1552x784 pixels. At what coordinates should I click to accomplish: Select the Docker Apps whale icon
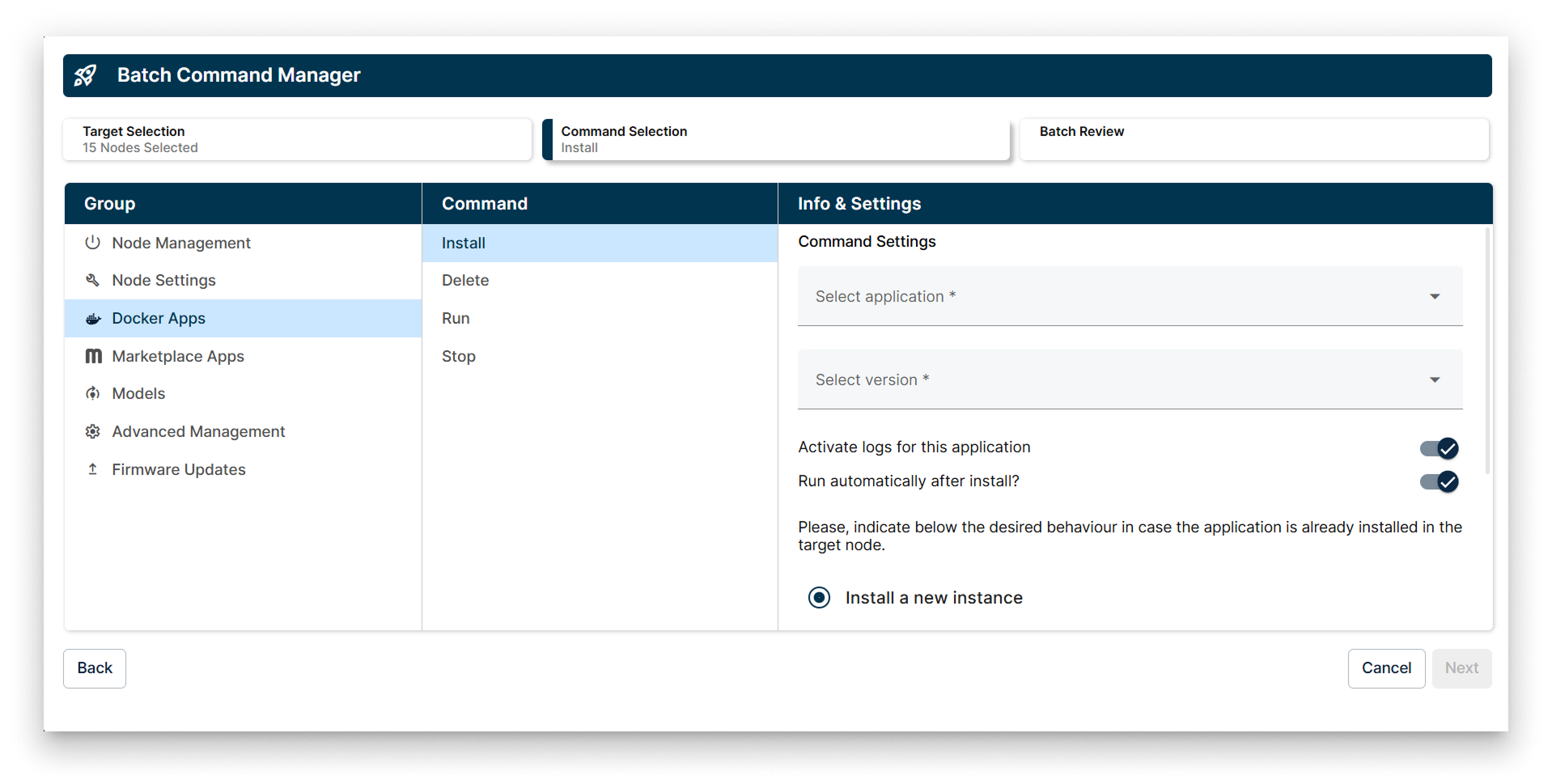tap(93, 318)
